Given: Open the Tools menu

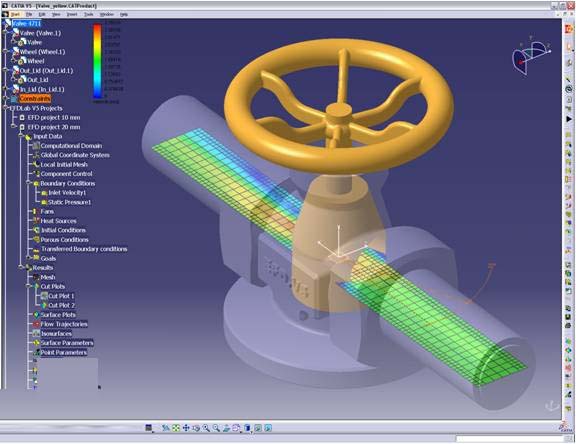Looking at the screenshot, I should pos(89,14).
